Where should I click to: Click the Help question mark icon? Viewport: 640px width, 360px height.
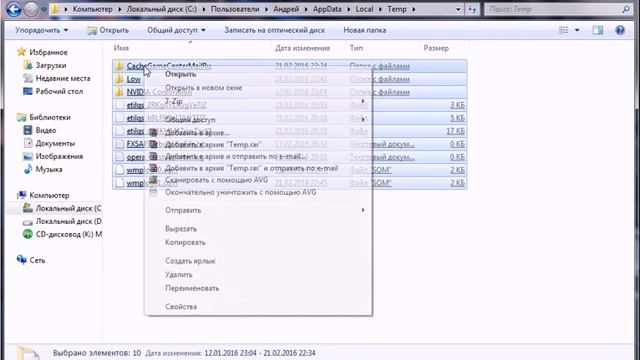pyautogui.click(x=620, y=30)
